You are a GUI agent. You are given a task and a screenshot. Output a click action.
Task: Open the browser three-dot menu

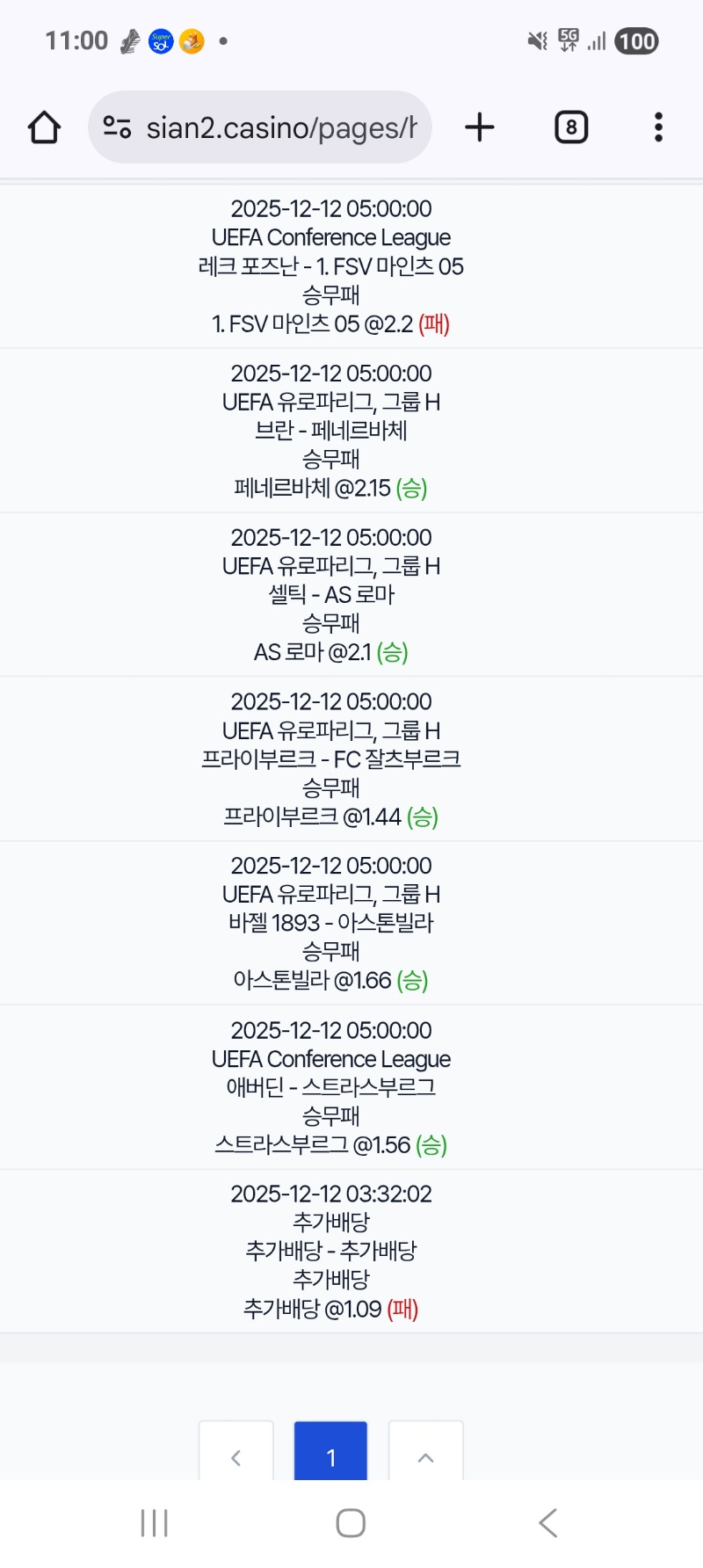[658, 127]
